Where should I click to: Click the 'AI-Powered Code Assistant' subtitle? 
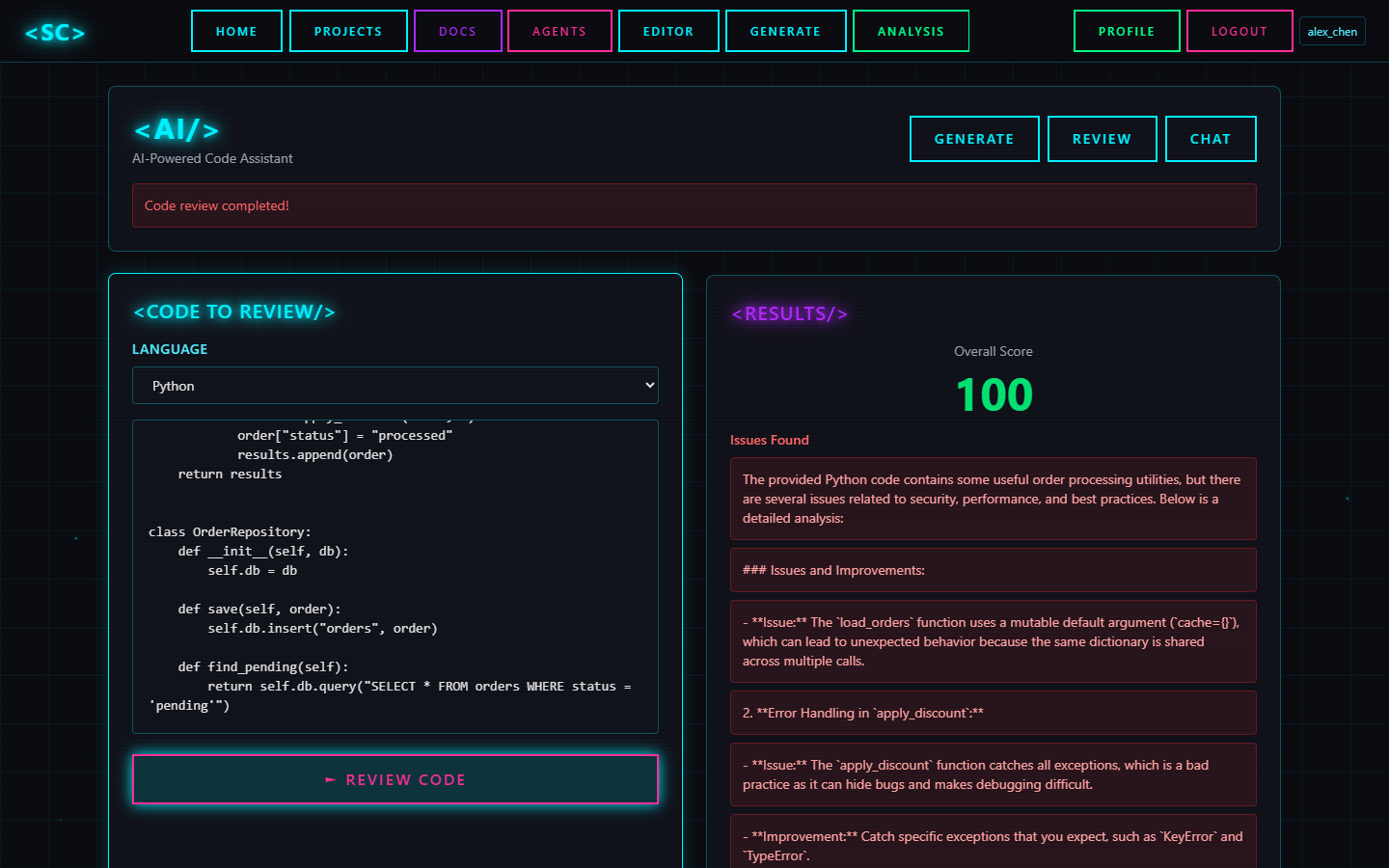click(x=212, y=158)
